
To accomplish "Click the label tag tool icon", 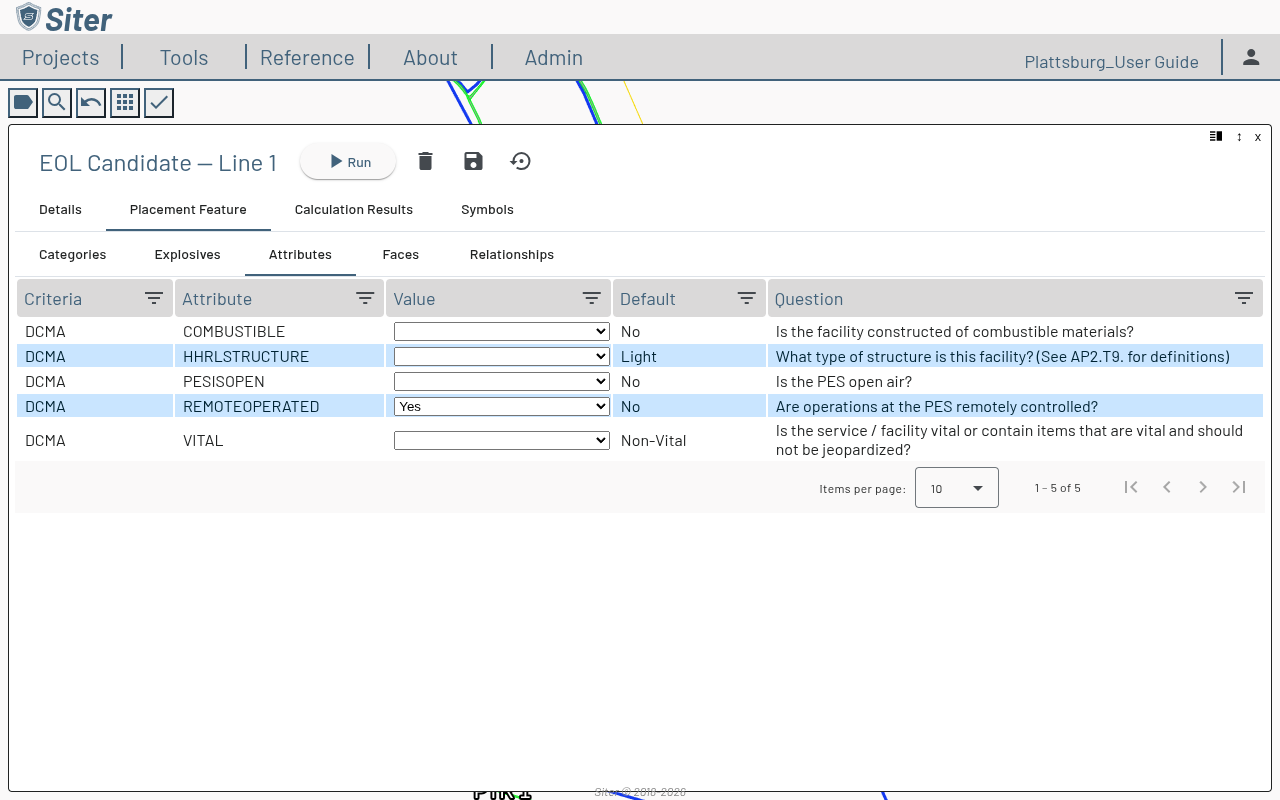I will coord(23,102).
